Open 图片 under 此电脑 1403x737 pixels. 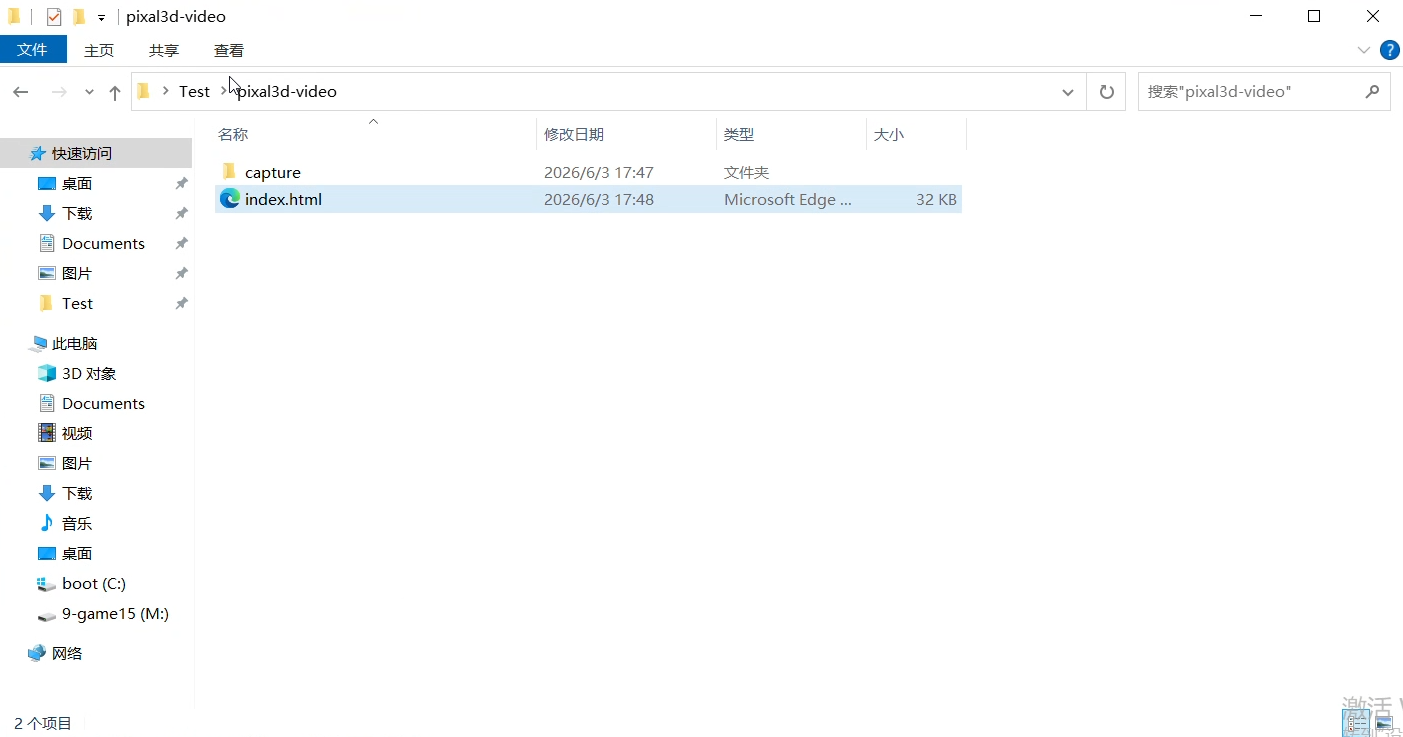tap(77, 463)
